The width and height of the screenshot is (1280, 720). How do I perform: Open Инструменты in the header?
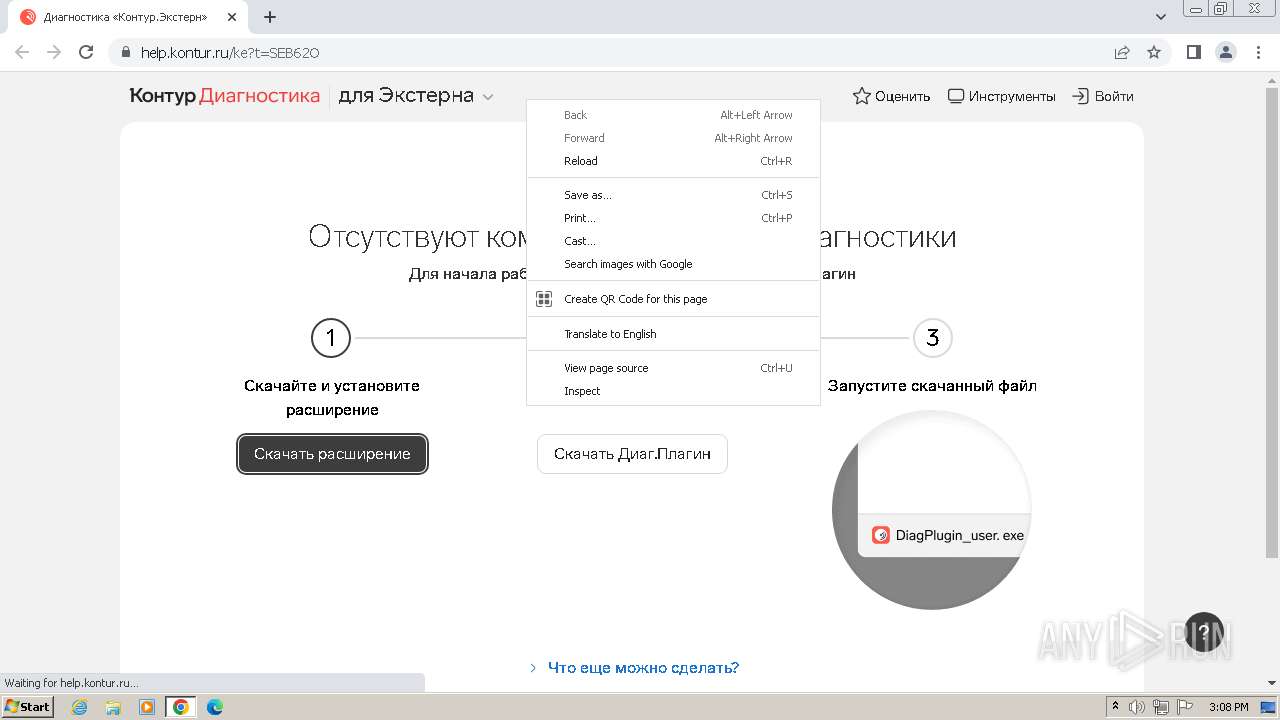pos(1001,96)
